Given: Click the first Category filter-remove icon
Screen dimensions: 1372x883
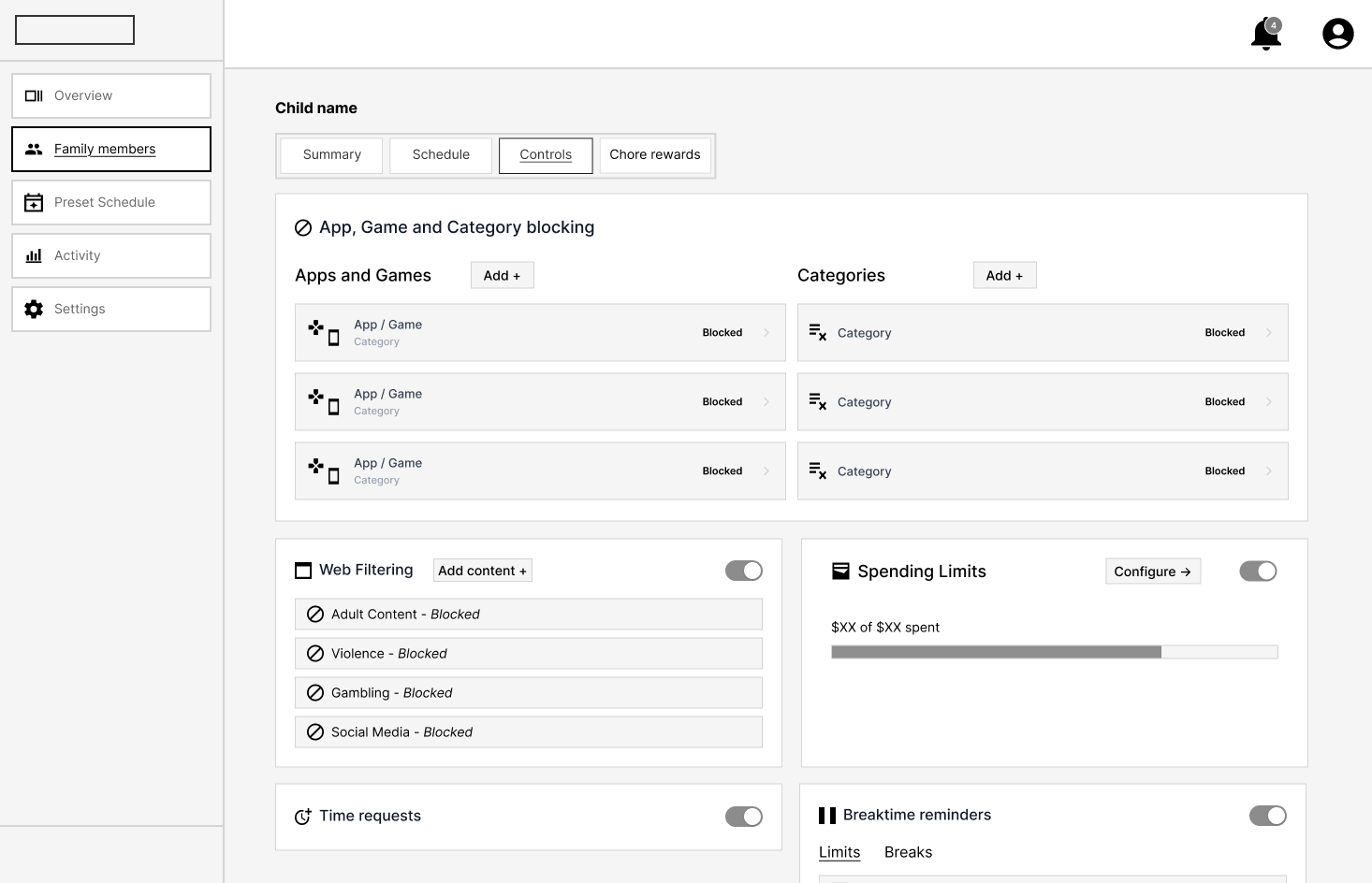Looking at the screenshot, I should [x=818, y=332].
